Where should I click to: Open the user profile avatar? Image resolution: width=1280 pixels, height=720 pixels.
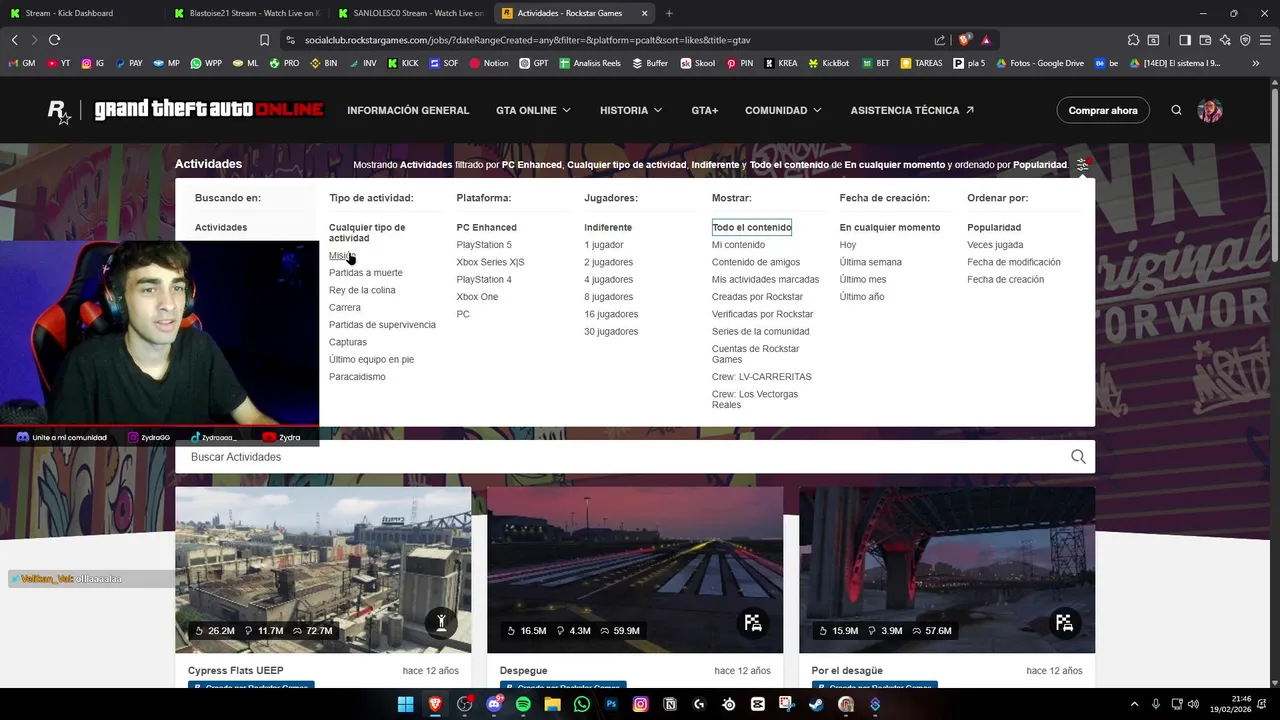tap(1210, 110)
